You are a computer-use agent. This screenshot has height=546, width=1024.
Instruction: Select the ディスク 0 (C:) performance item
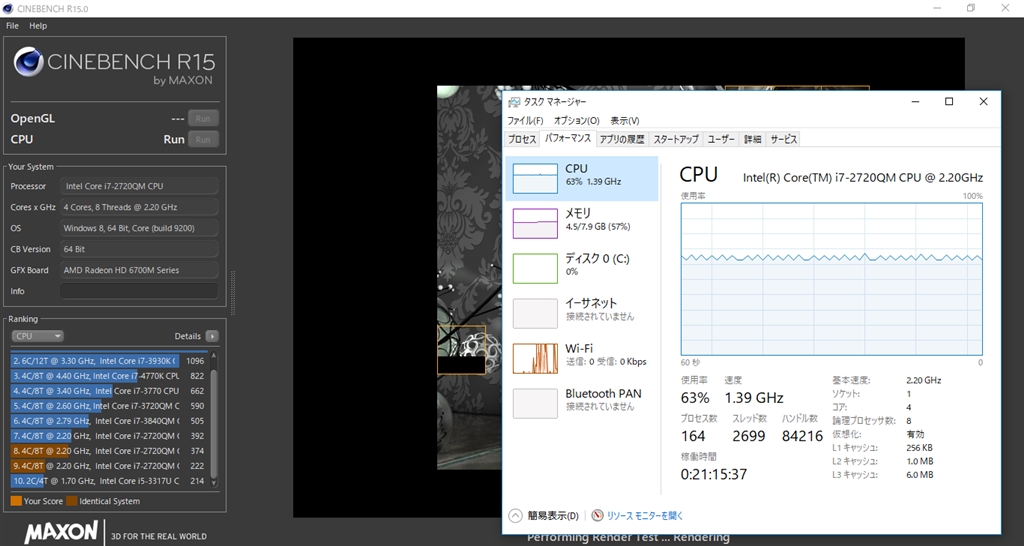tap(582, 268)
